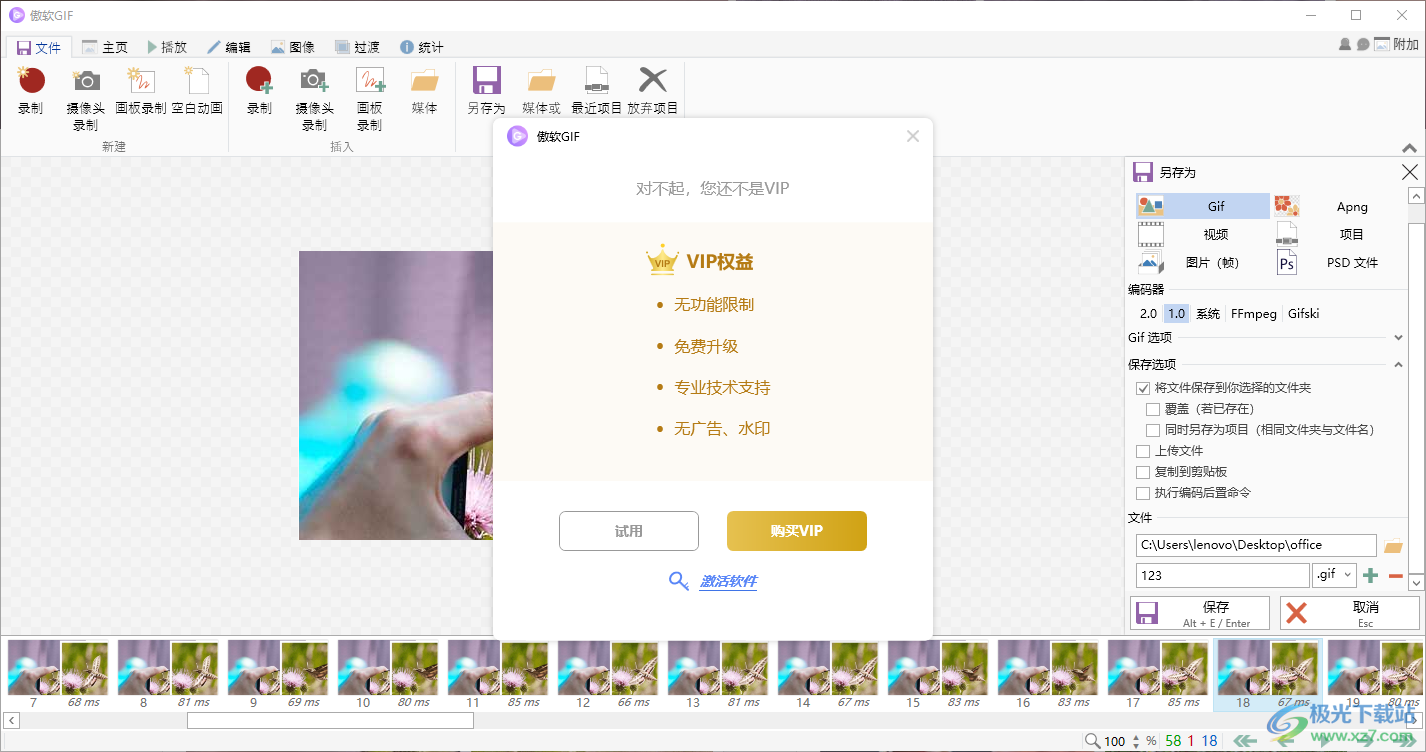This screenshot has height=752, width=1426.
Task: Select Gifski encoder
Action: pyautogui.click(x=1304, y=314)
